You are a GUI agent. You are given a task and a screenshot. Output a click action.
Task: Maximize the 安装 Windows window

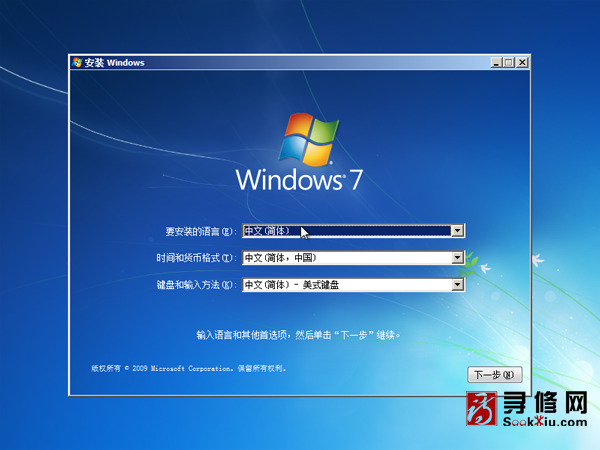click(509, 62)
